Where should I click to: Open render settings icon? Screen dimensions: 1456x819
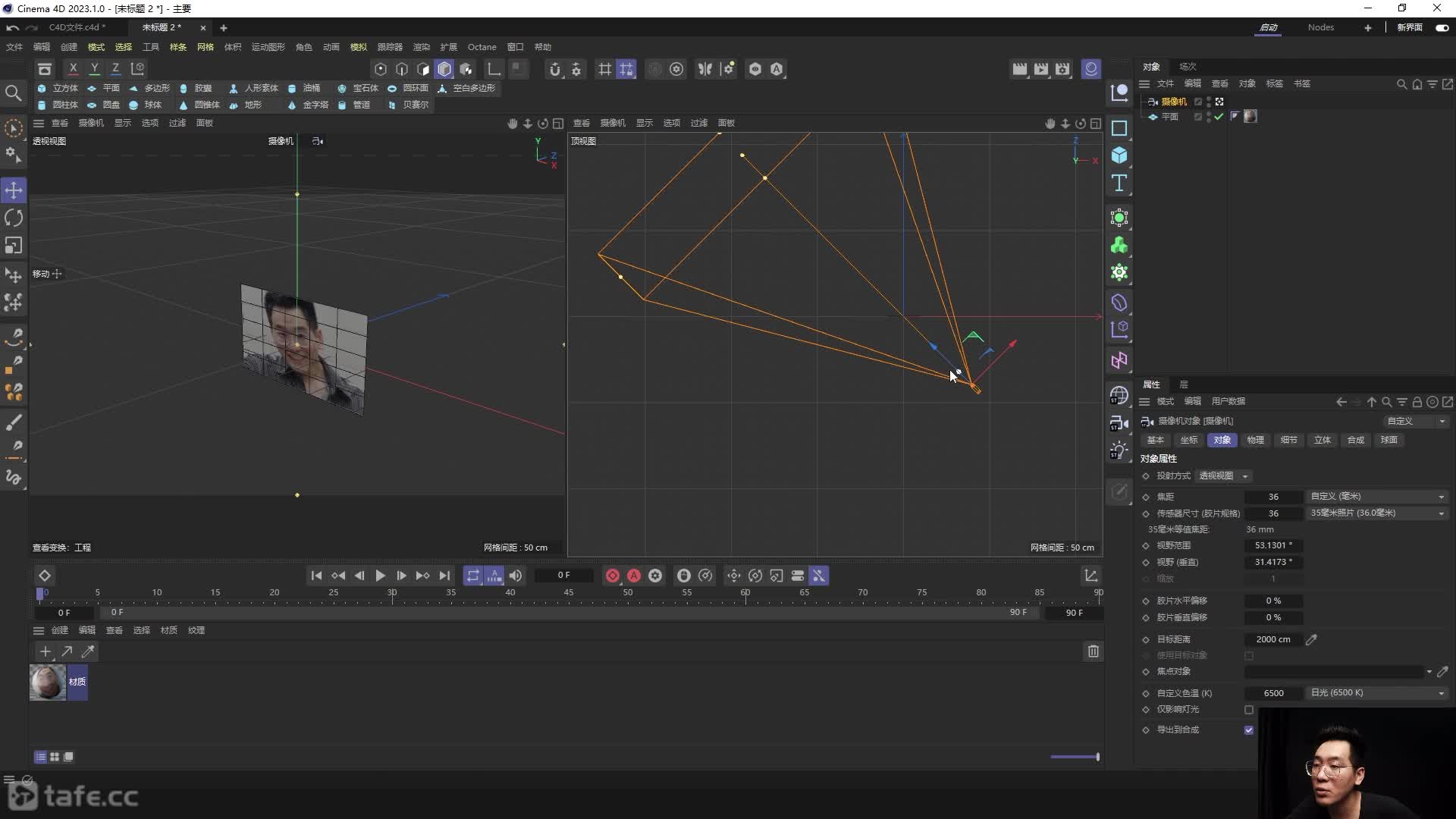tap(1062, 69)
